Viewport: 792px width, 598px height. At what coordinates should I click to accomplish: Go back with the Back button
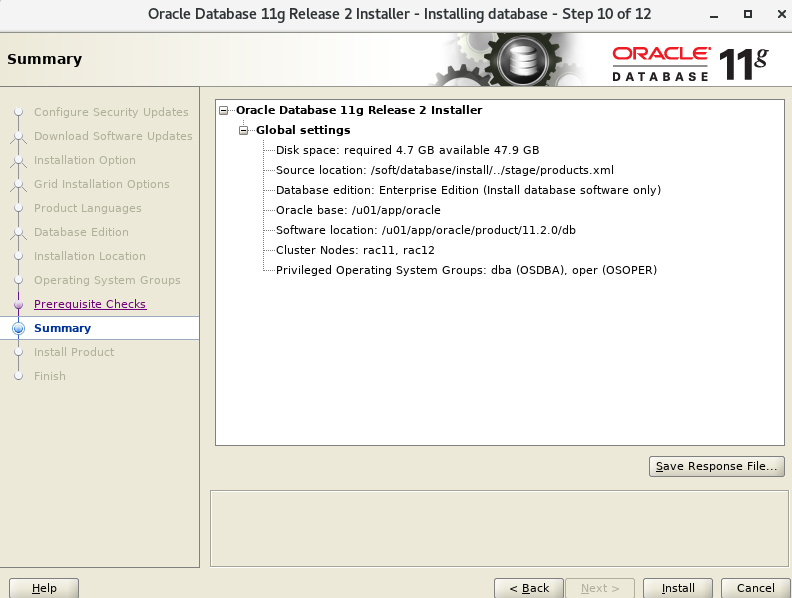[528, 588]
